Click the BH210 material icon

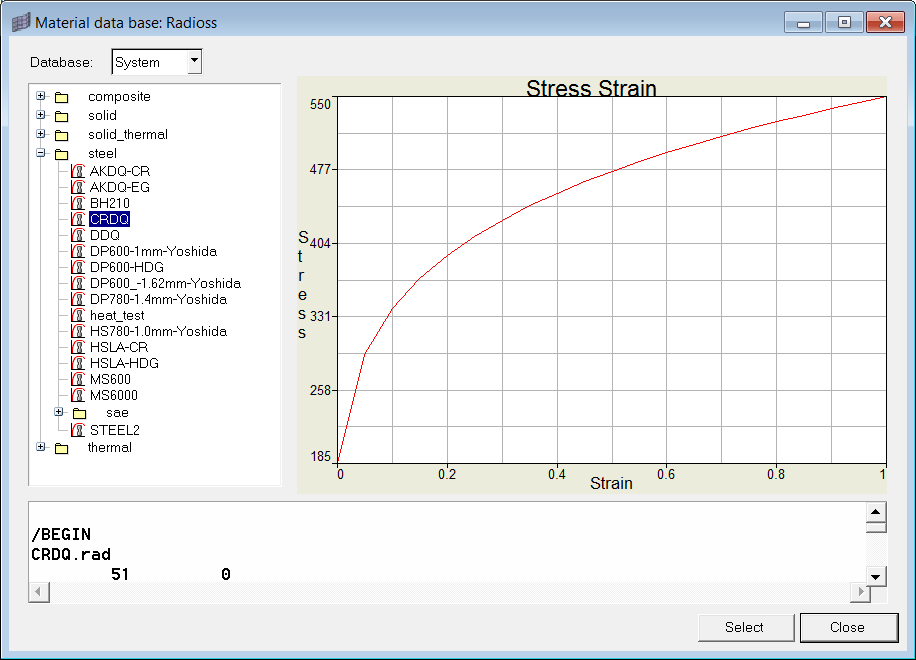(78, 203)
